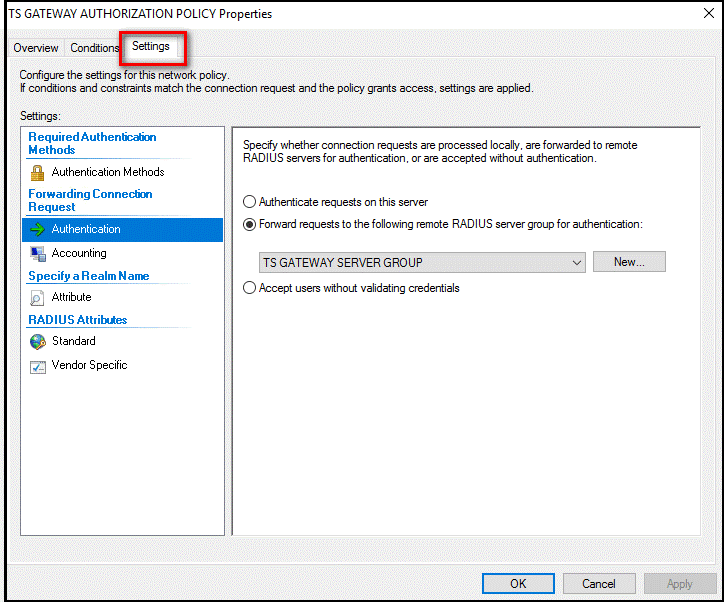724x602 pixels.
Task: Click the Forwarding Connection Request heading
Action: click(90, 200)
